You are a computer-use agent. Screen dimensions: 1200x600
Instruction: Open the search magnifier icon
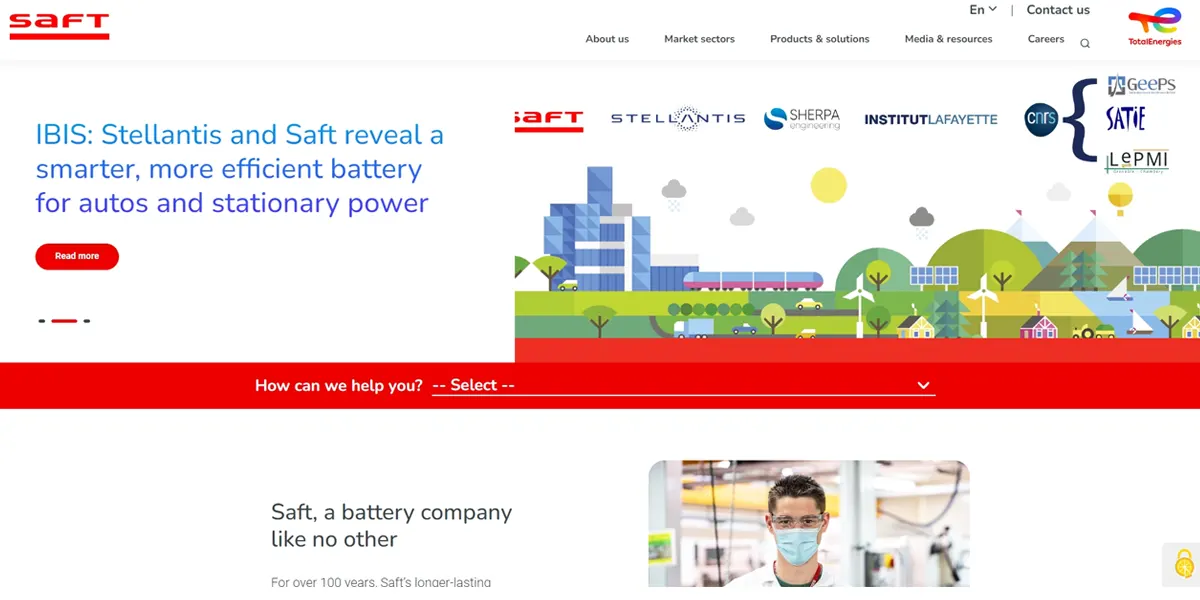click(x=1085, y=42)
